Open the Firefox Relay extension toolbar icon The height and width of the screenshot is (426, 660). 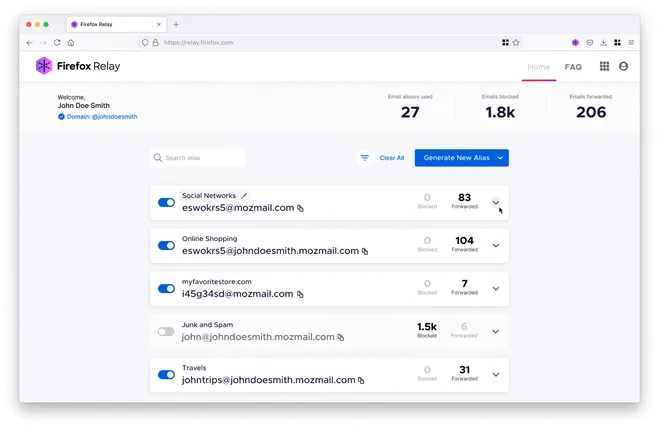pos(575,43)
